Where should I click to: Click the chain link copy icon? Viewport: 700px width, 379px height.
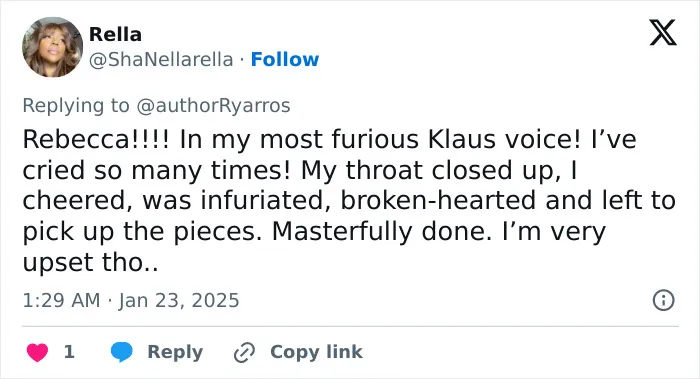click(x=244, y=352)
